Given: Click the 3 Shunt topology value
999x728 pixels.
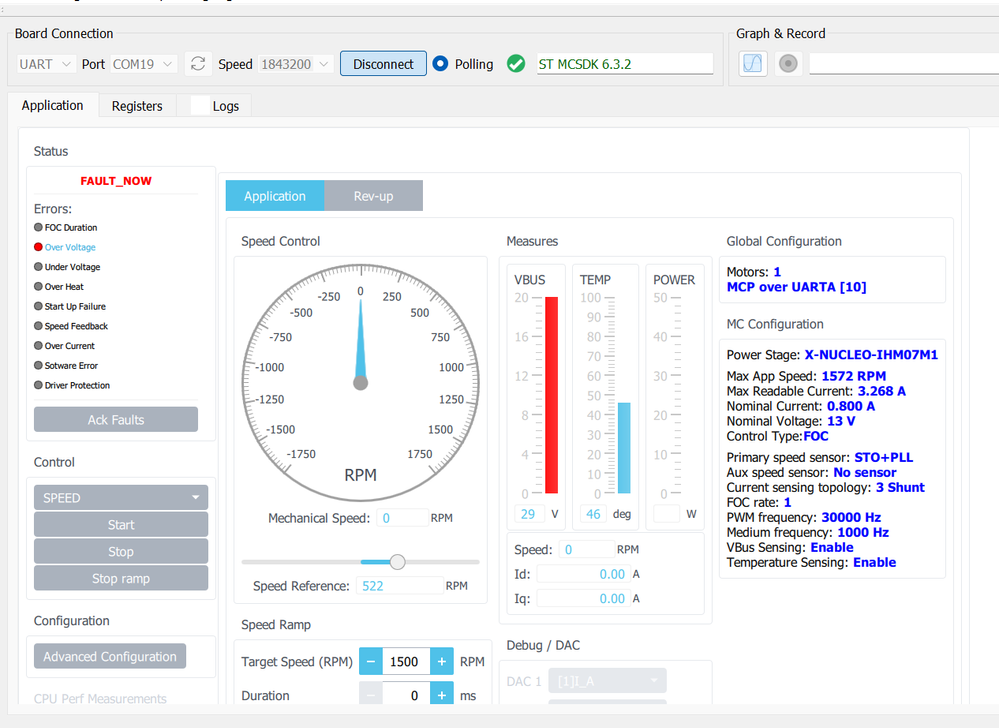Looking at the screenshot, I should [900, 487].
